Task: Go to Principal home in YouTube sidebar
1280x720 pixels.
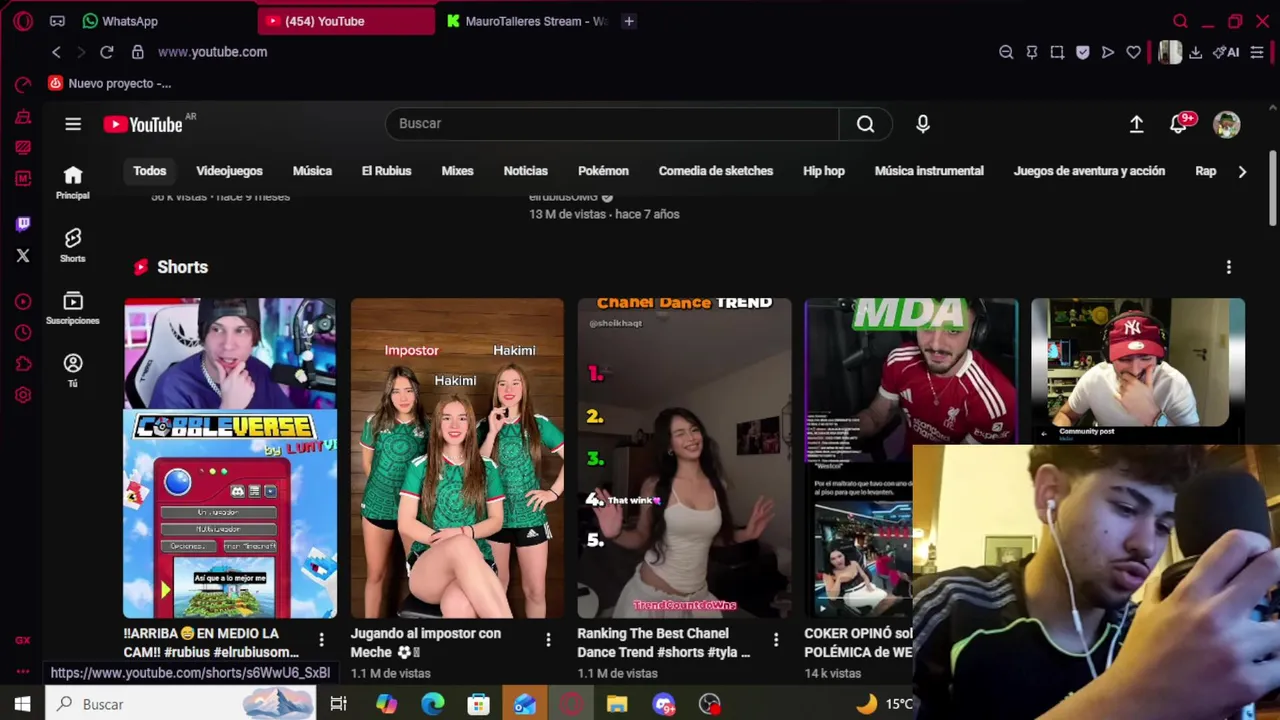Action: click(x=73, y=183)
